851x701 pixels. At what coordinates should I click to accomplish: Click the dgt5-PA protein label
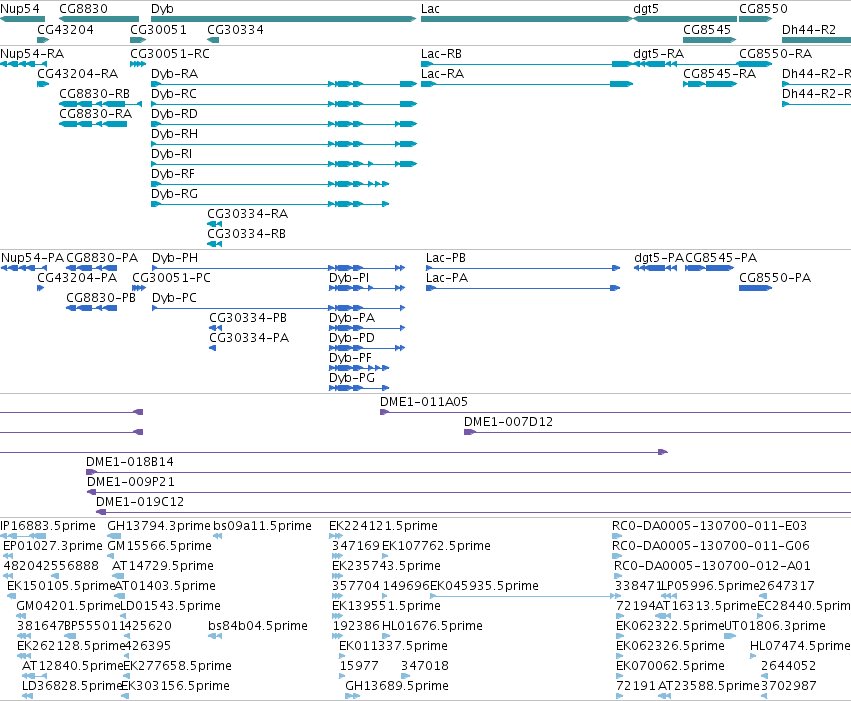pyautogui.click(x=658, y=258)
